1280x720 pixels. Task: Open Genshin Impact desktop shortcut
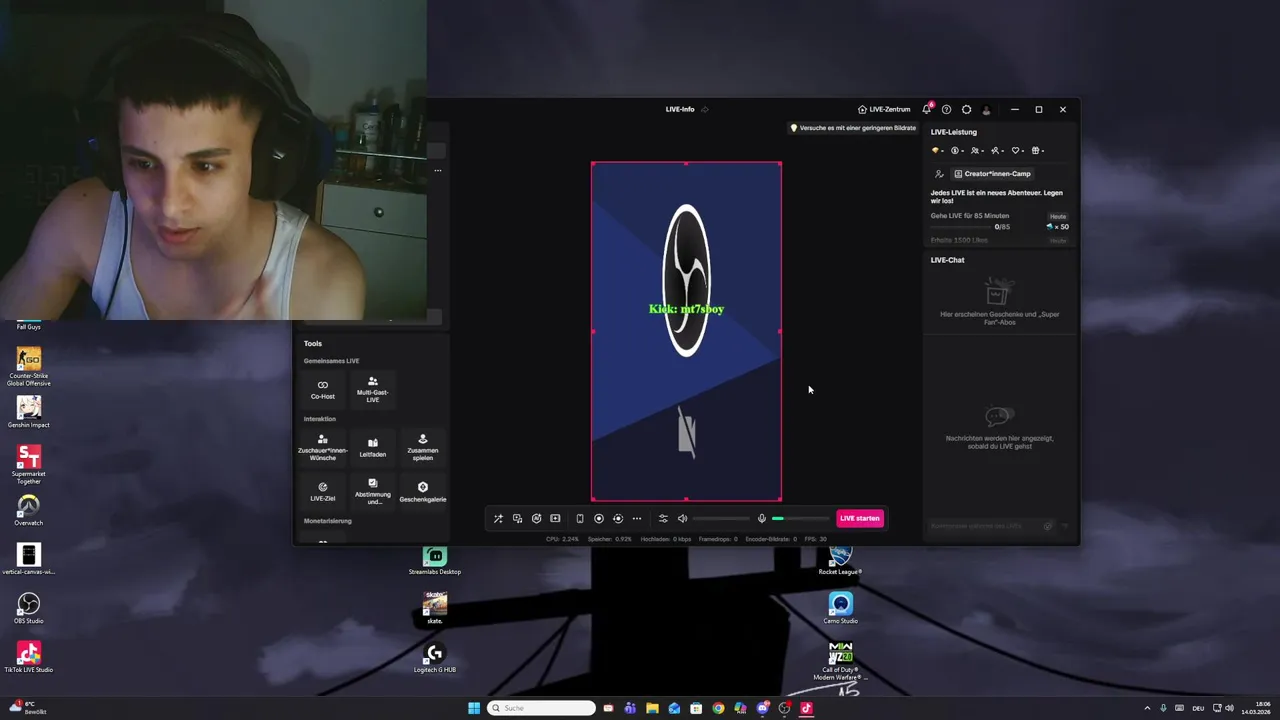[x=29, y=411]
